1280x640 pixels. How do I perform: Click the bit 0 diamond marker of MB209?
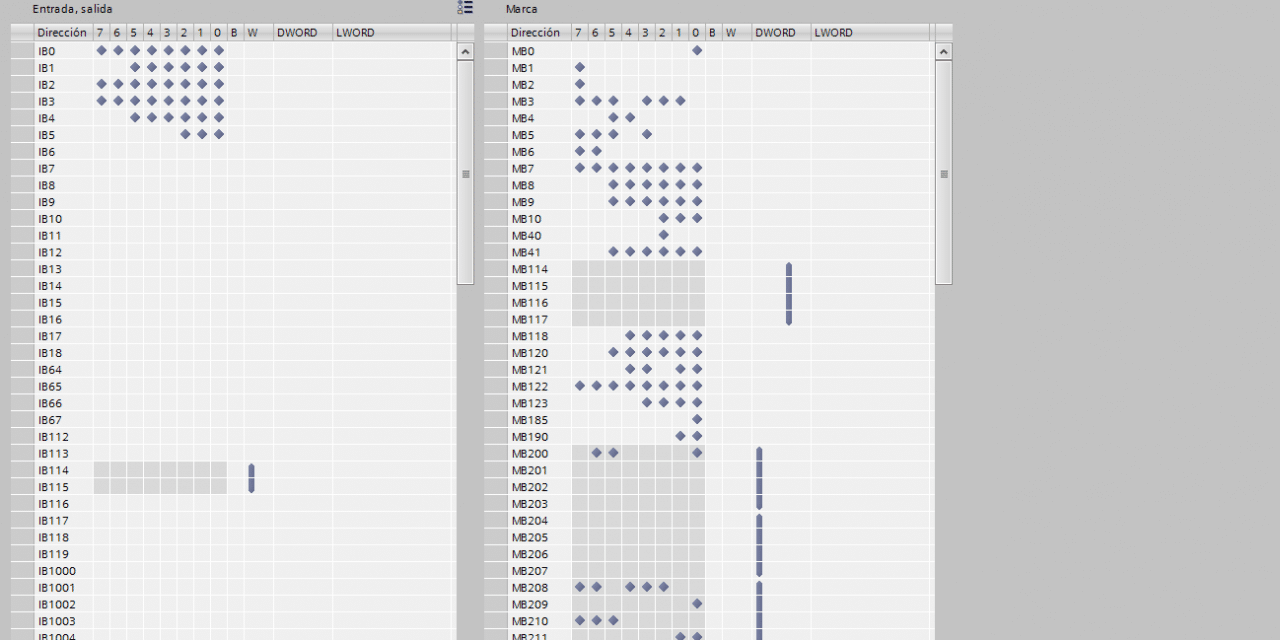point(697,604)
